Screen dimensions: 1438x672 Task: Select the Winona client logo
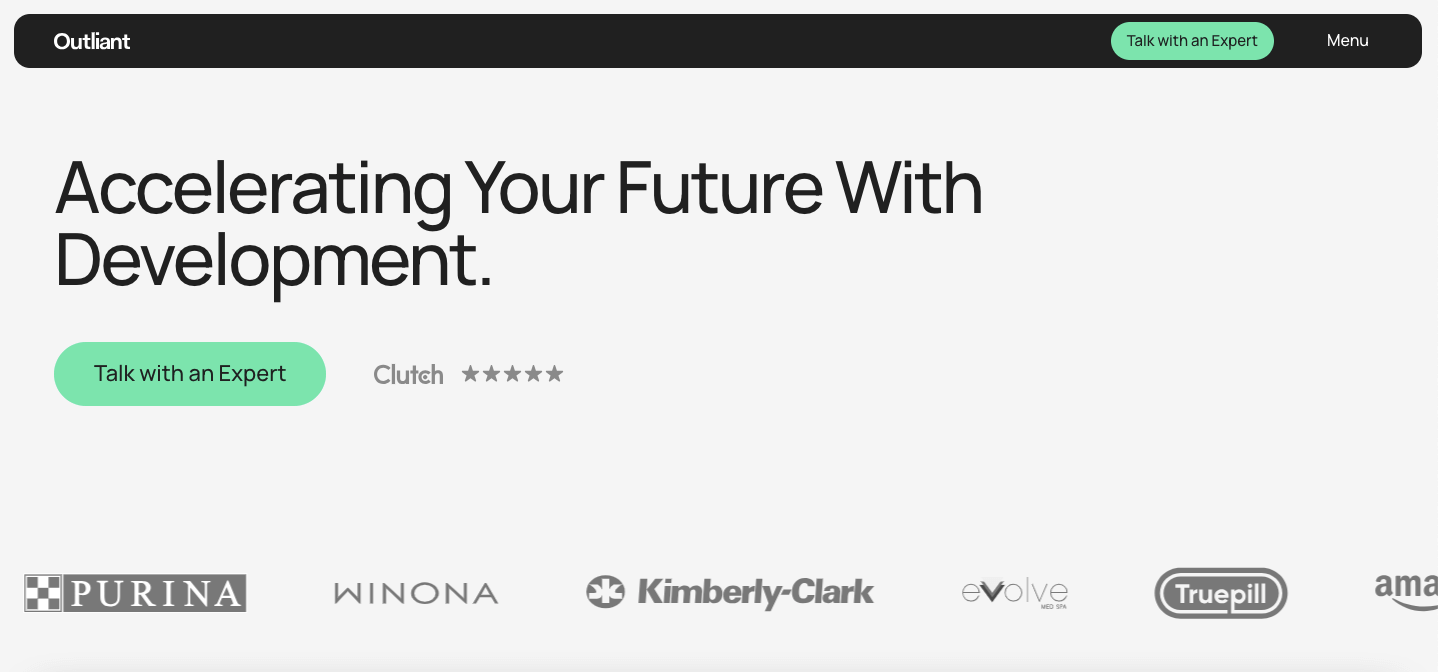[x=416, y=594]
